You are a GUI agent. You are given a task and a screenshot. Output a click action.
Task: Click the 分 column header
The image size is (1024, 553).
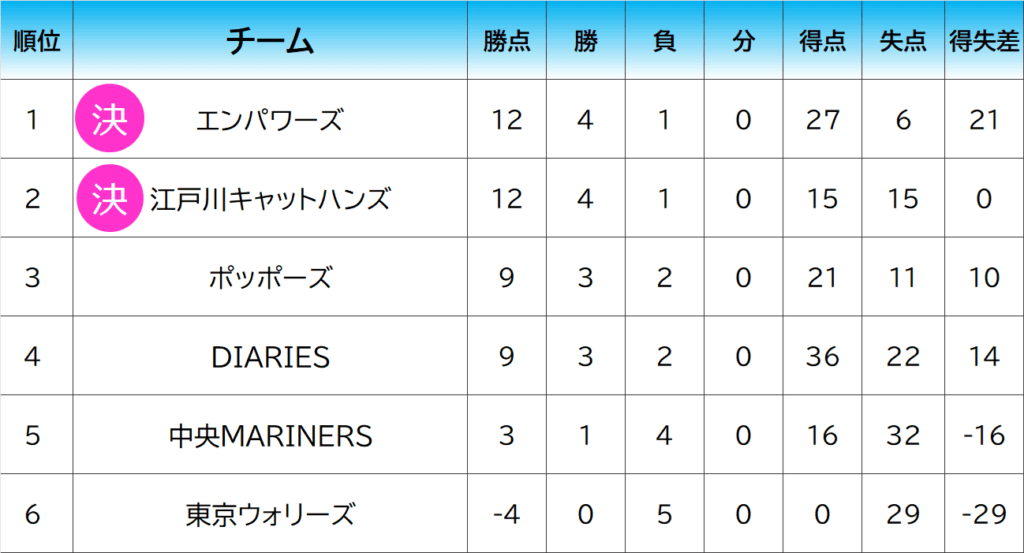coord(743,40)
